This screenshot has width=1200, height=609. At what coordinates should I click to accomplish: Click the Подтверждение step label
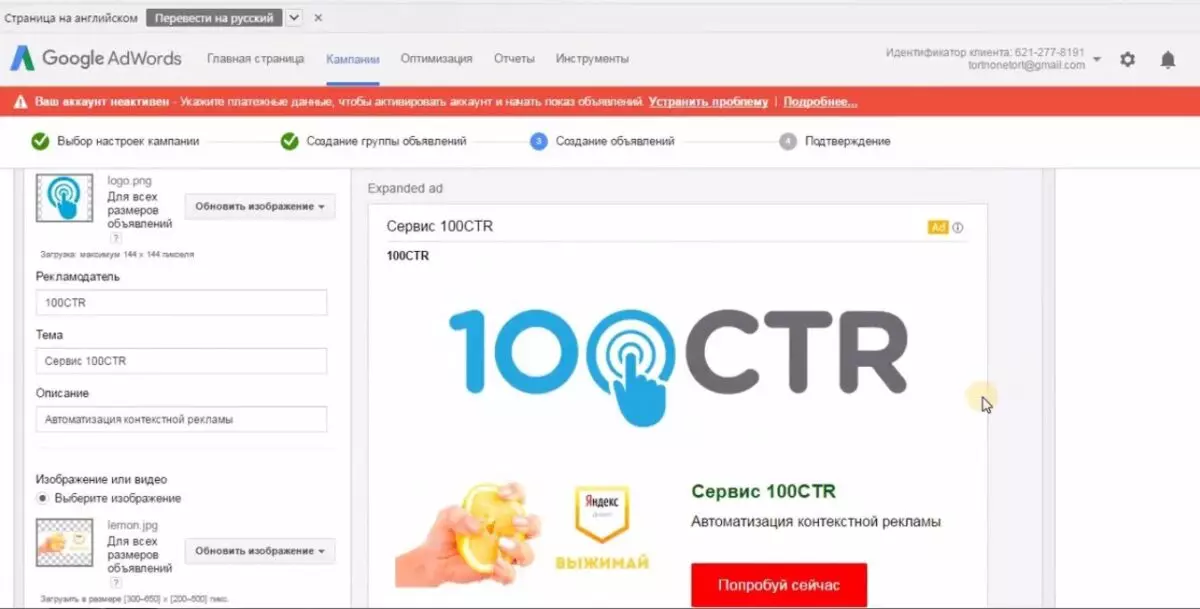pyautogui.click(x=847, y=141)
